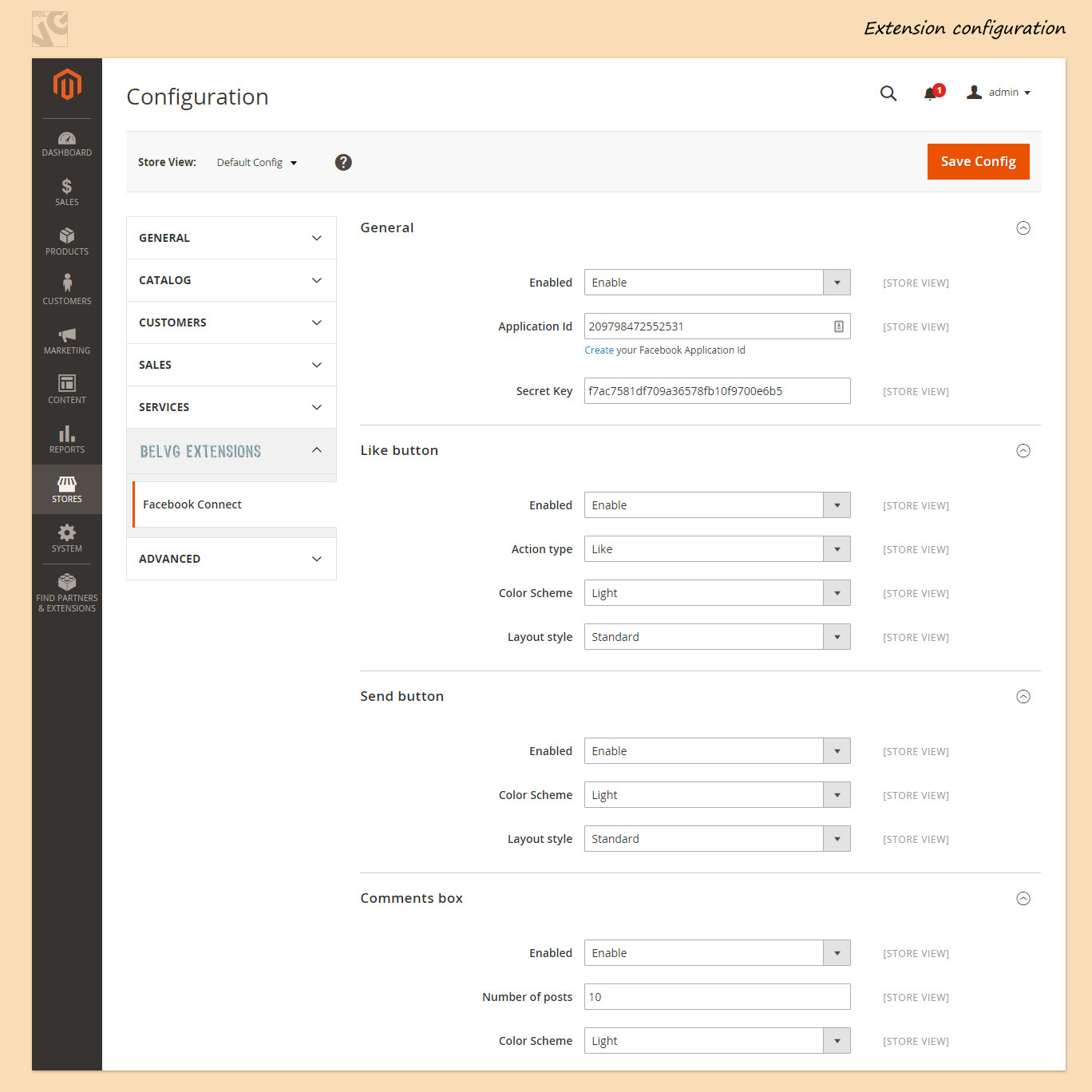Click the Save Config button
The height and width of the screenshot is (1092, 1092).
978,162
